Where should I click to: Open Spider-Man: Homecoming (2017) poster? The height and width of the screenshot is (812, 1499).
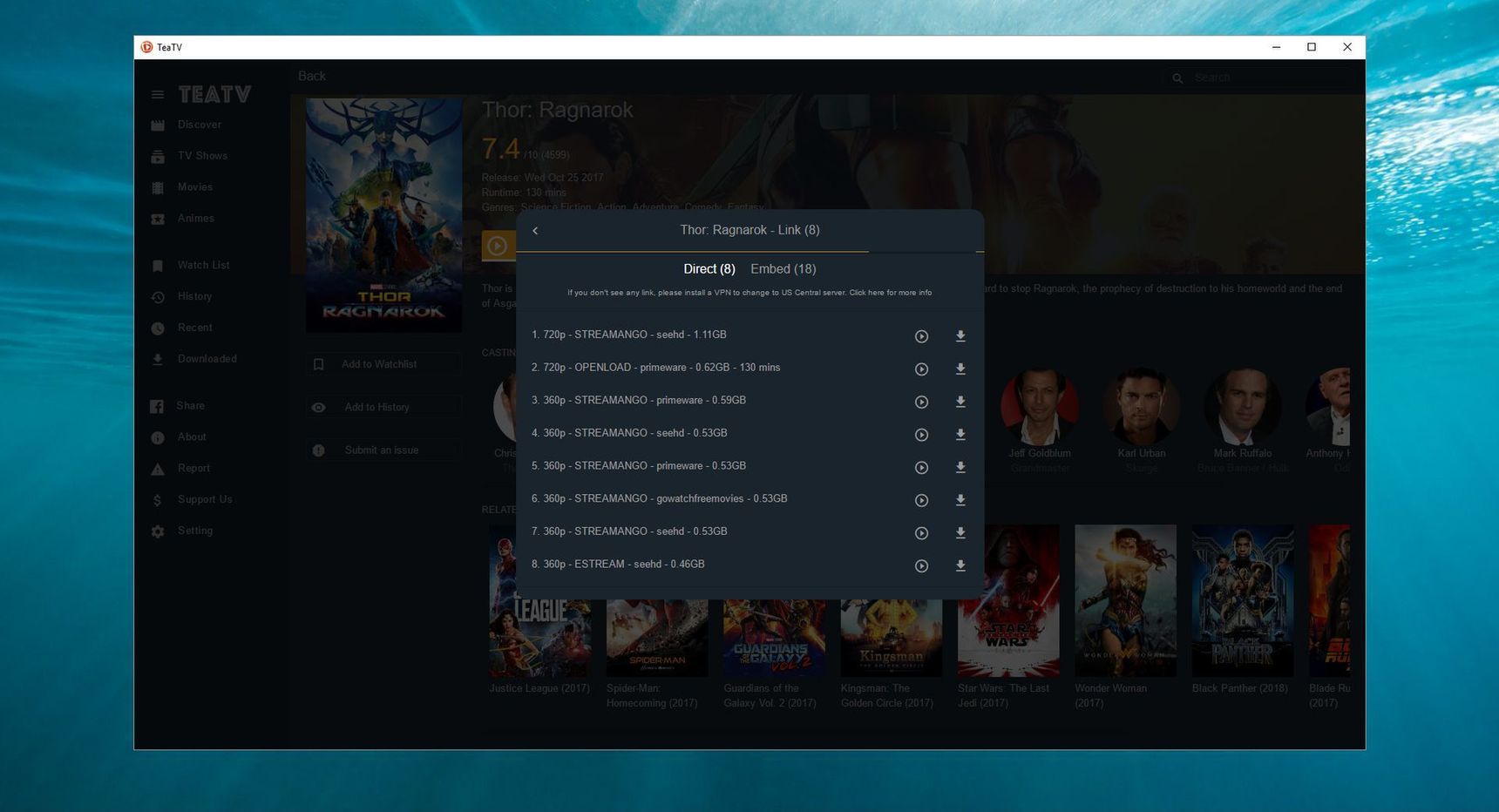(657, 638)
